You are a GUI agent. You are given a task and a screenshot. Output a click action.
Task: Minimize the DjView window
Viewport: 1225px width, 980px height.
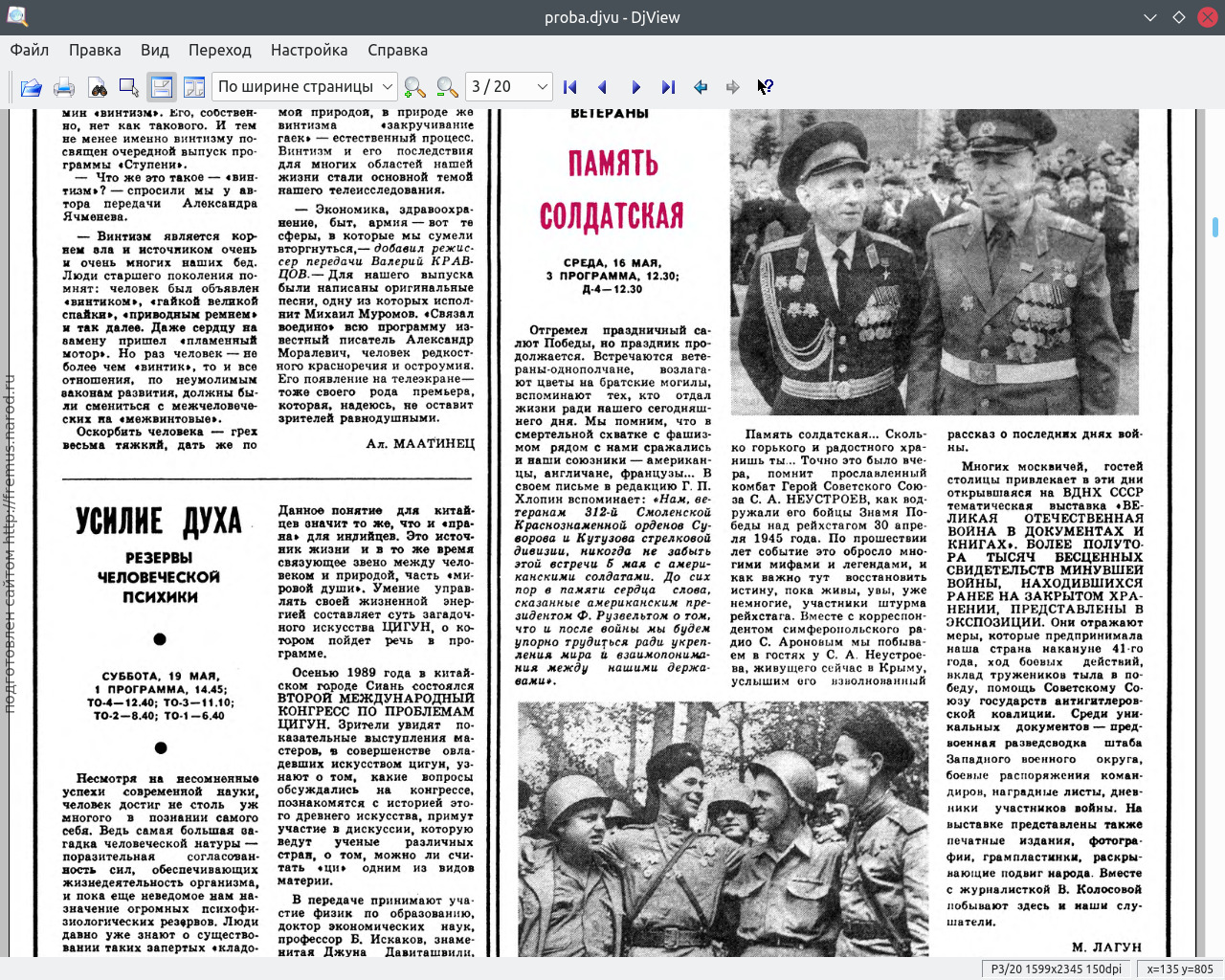click(1150, 17)
